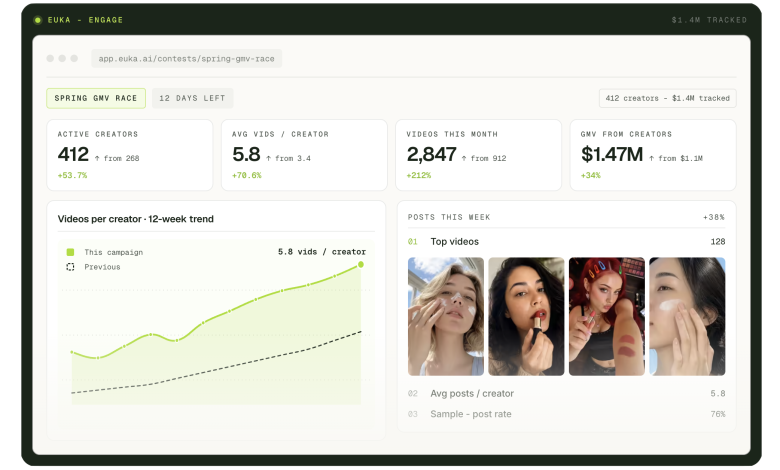Open the GMV From Creators stat card

tap(653, 155)
